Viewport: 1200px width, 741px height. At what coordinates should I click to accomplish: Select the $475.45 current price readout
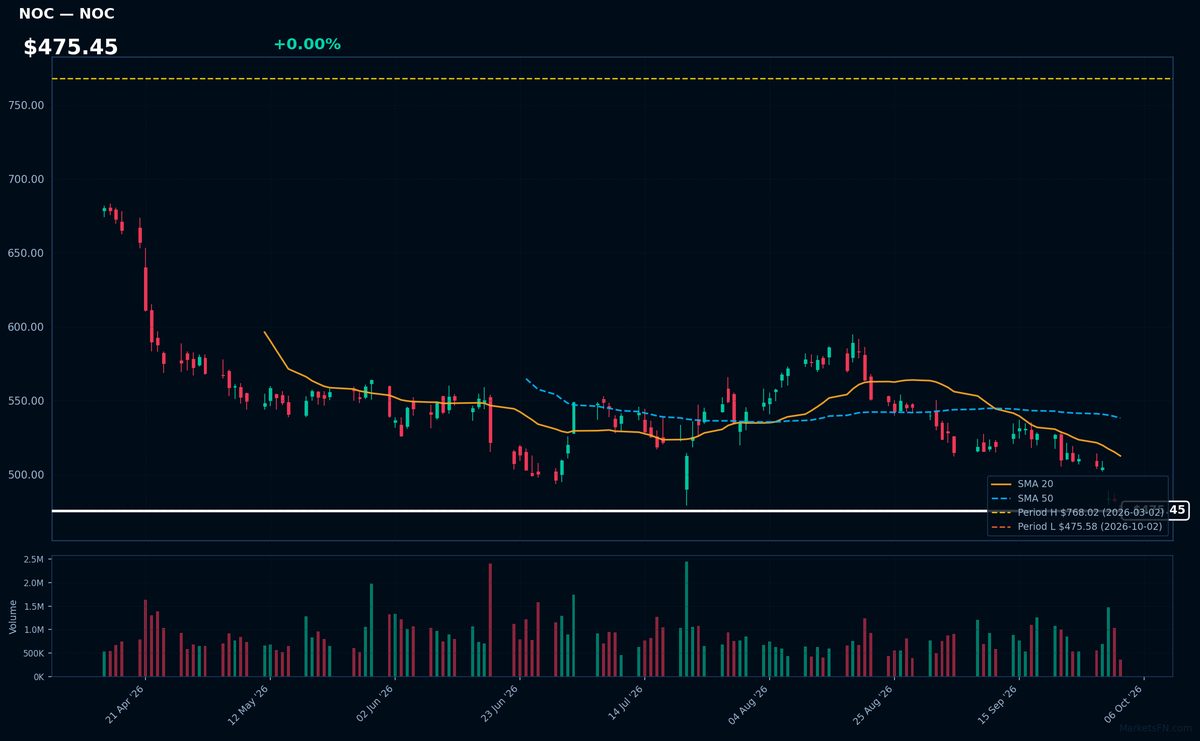coord(70,47)
